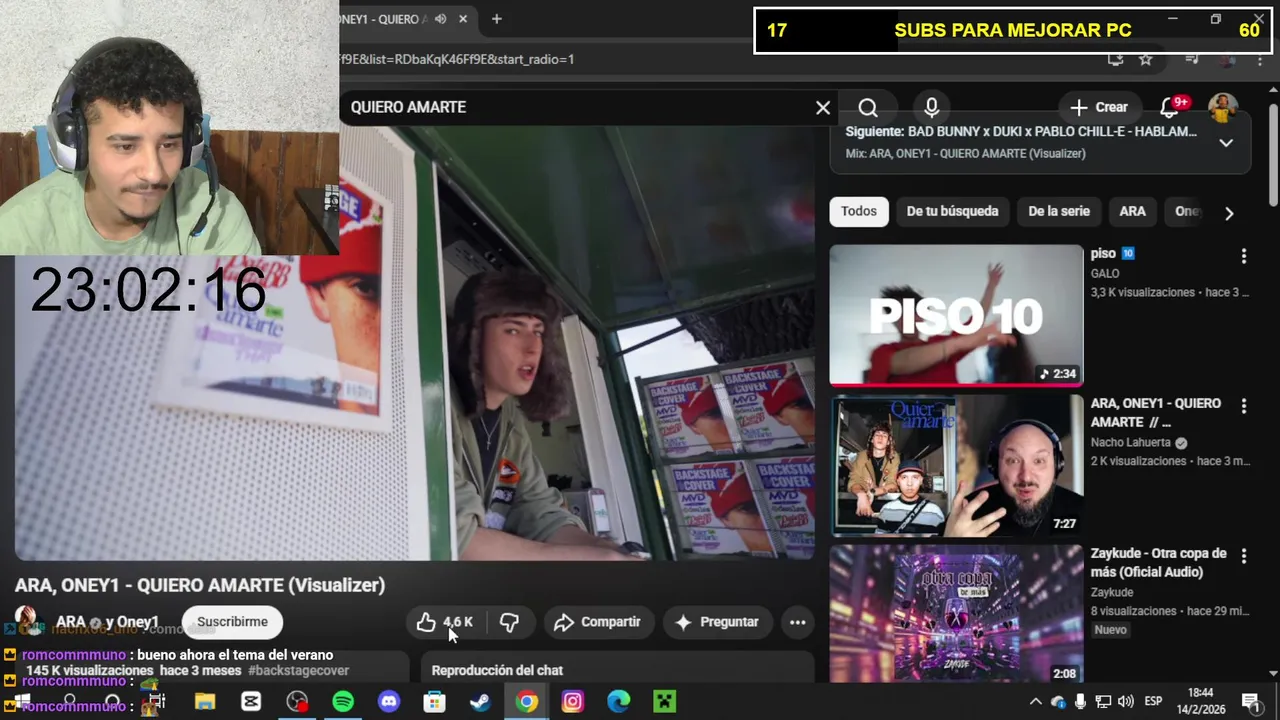The height and width of the screenshot is (720, 1280).
Task: Click the Preguntar button
Action: 717,622
